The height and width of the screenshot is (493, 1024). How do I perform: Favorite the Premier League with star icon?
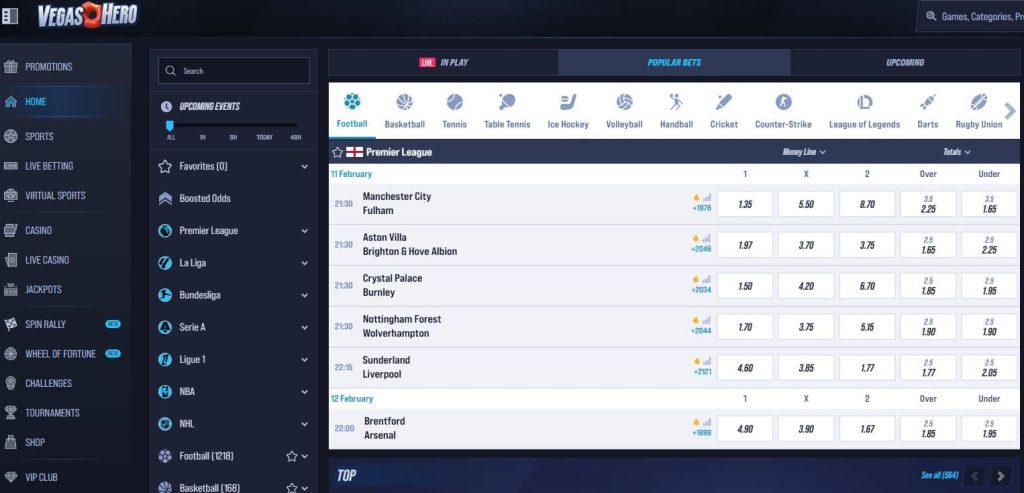coord(337,152)
